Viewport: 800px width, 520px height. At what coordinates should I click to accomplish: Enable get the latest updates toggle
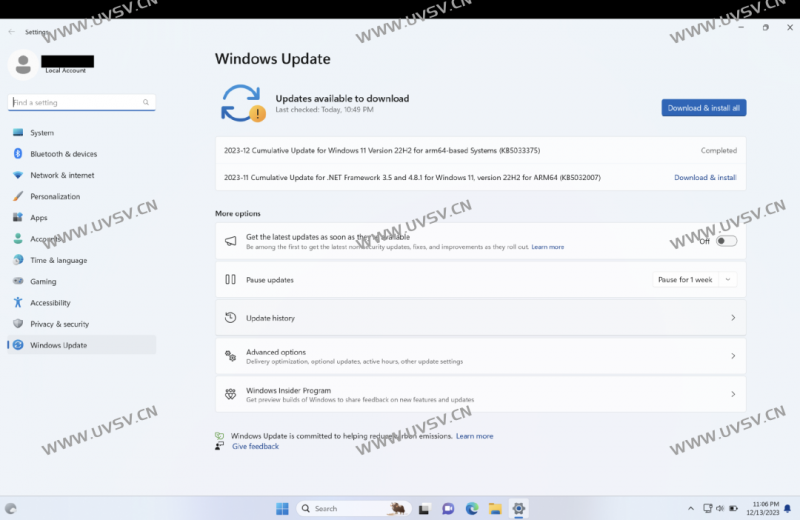(726, 241)
